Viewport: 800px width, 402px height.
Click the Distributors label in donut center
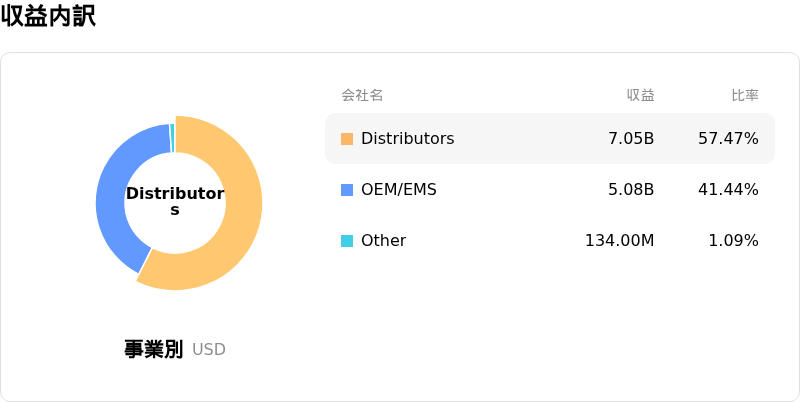coord(175,202)
